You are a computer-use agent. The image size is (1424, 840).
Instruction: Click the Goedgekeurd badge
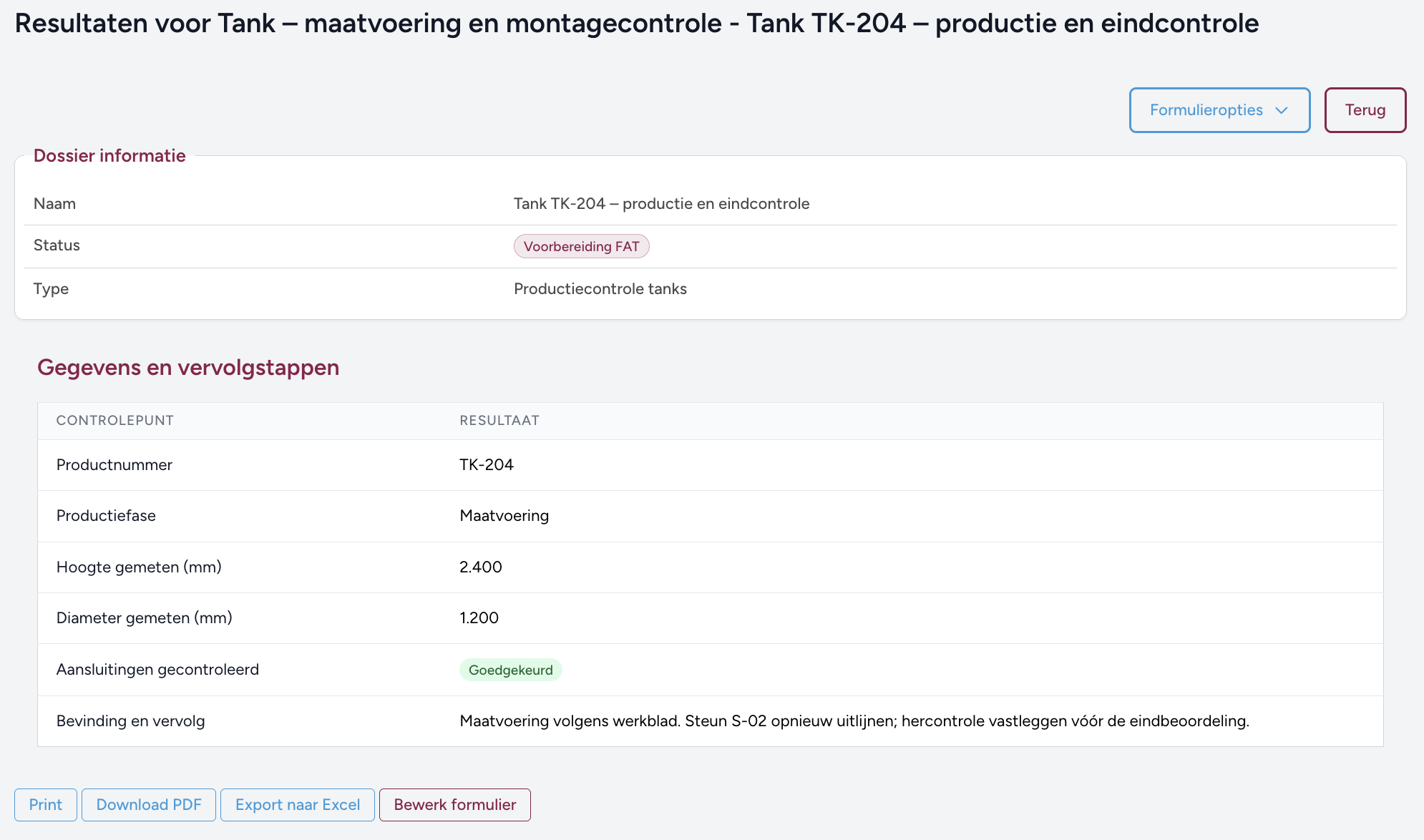tap(510, 670)
